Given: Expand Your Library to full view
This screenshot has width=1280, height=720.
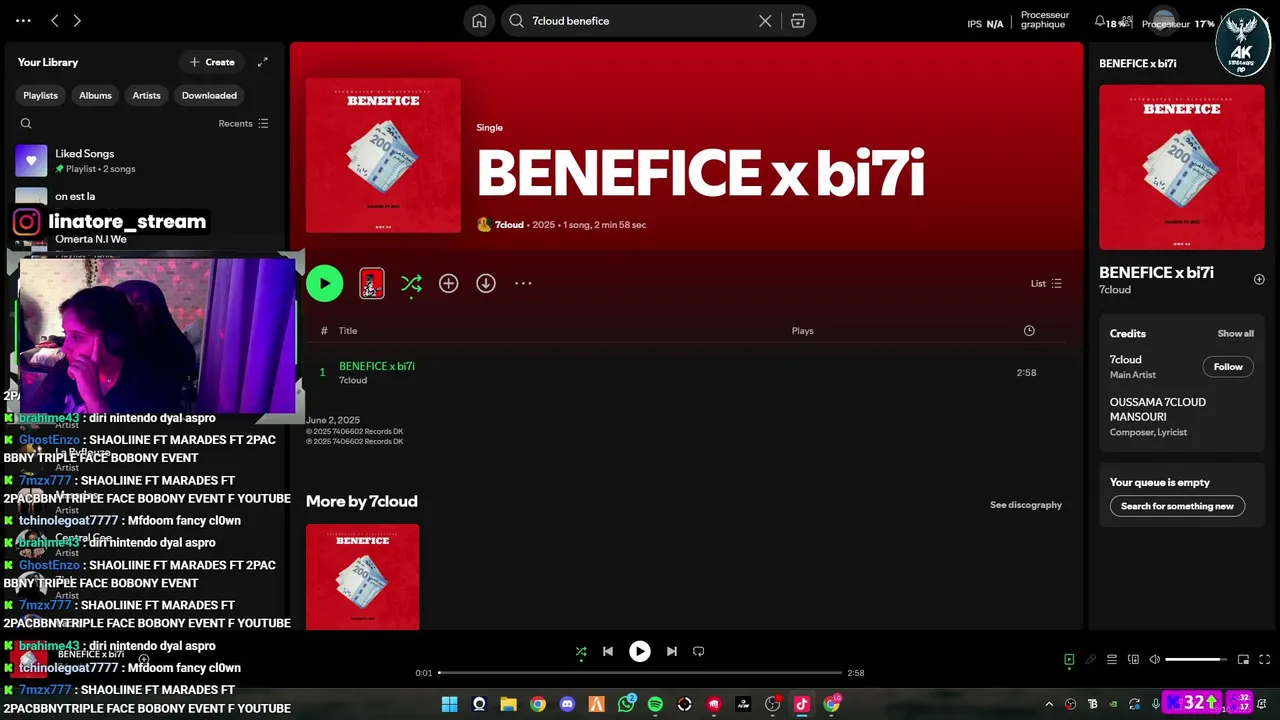Looking at the screenshot, I should pos(262,62).
